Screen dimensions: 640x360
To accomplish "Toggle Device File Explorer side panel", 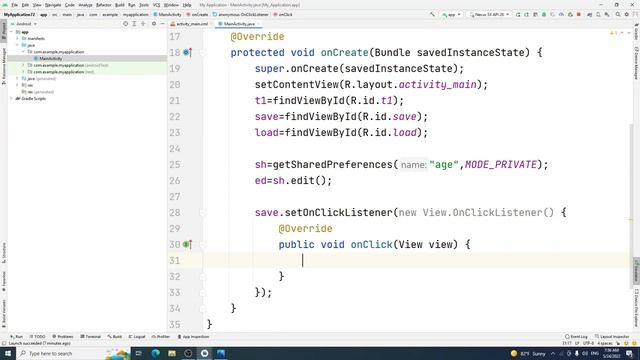I will point(636,308).
